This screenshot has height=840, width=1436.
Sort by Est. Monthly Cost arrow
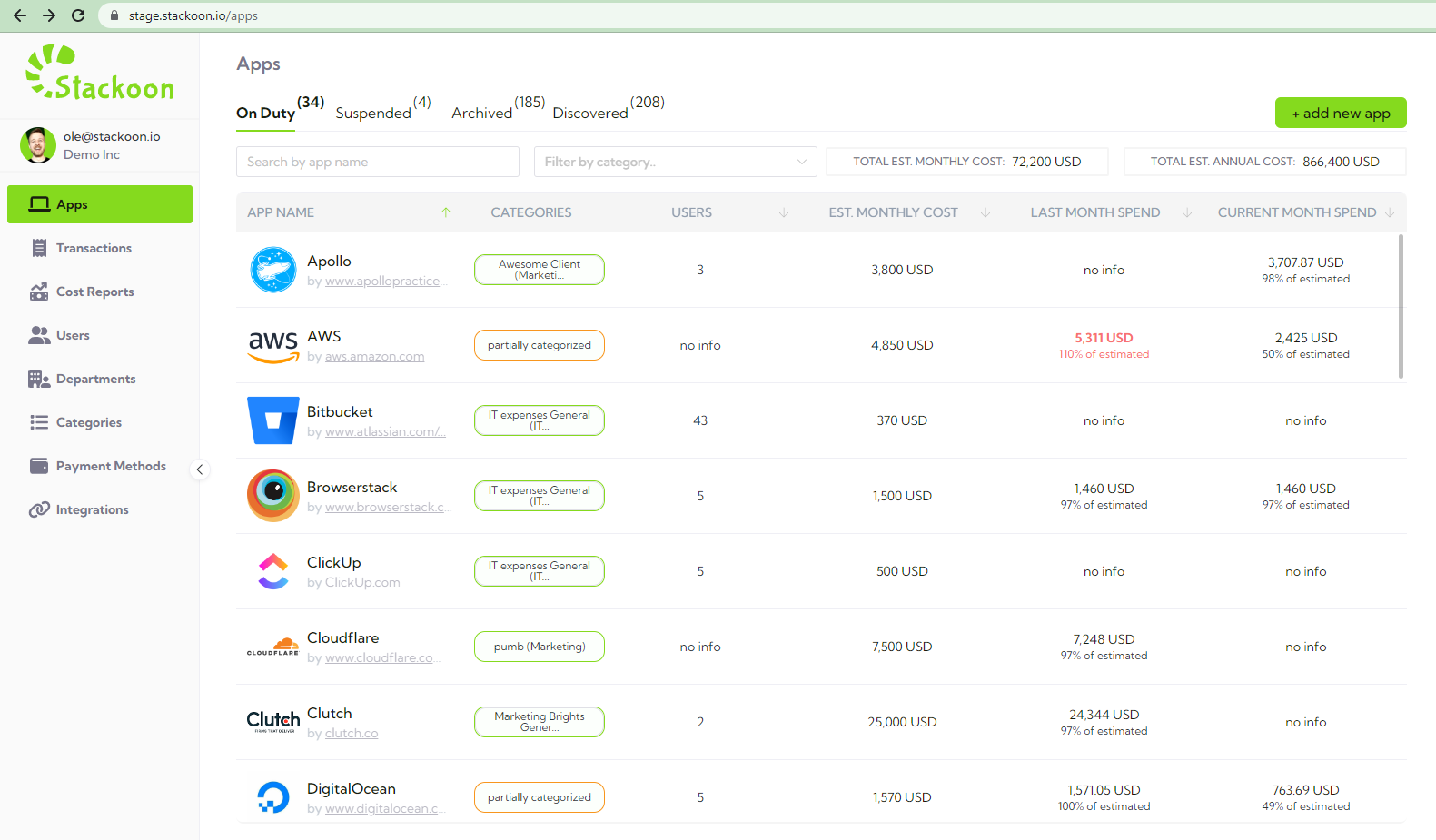985,212
